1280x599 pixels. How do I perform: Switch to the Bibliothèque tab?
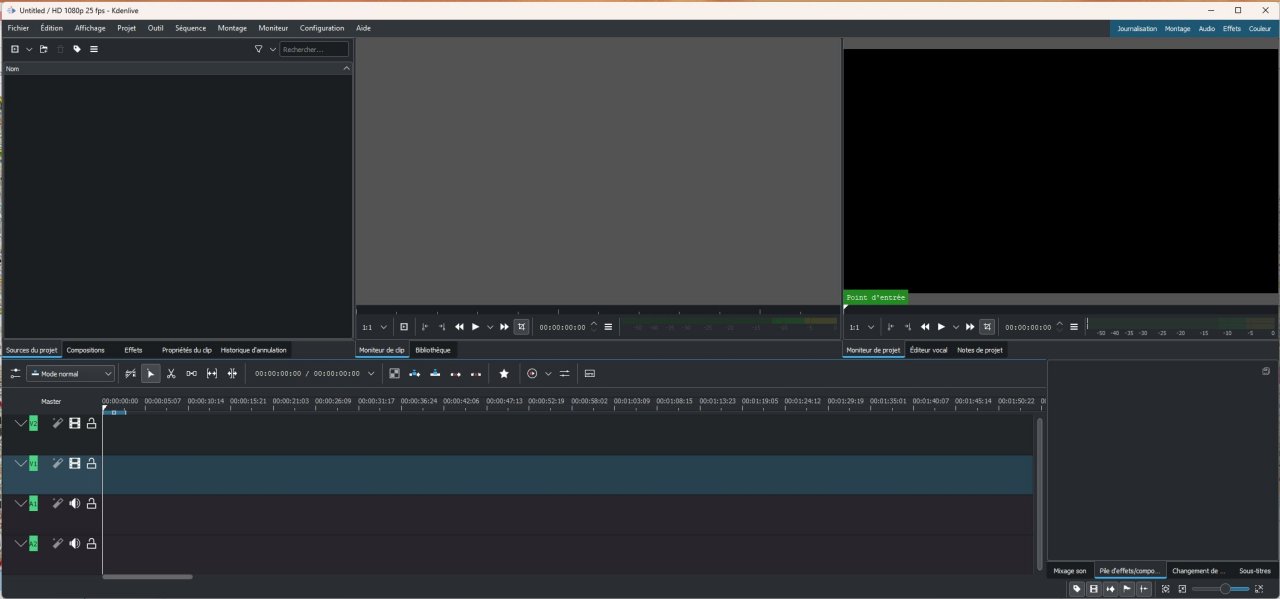[x=432, y=350]
